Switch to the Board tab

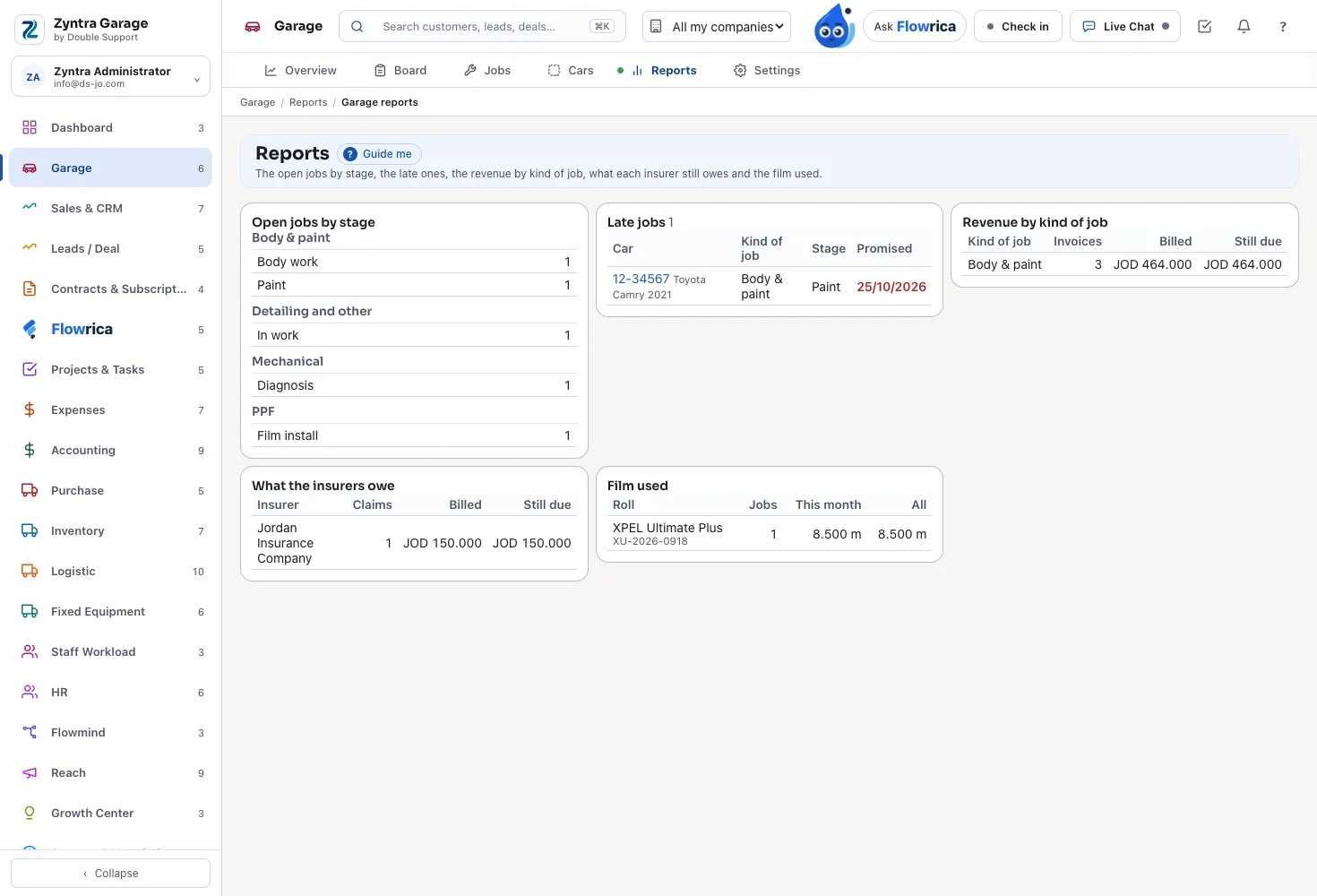pos(400,70)
